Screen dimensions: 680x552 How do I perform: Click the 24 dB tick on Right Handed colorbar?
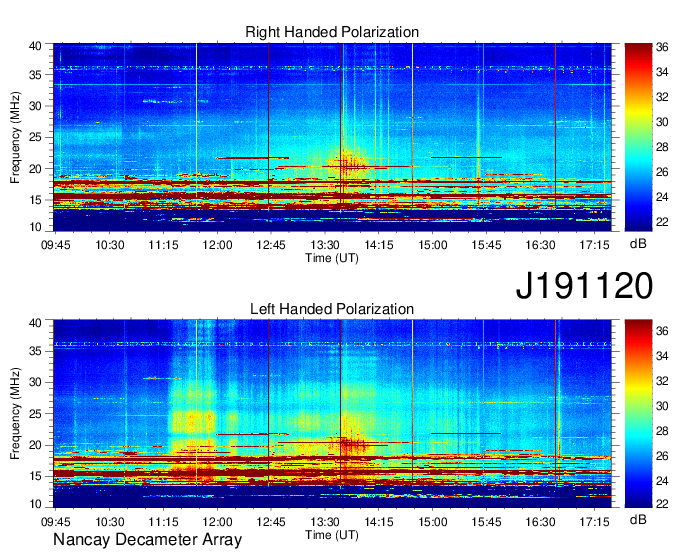pyautogui.click(x=662, y=197)
